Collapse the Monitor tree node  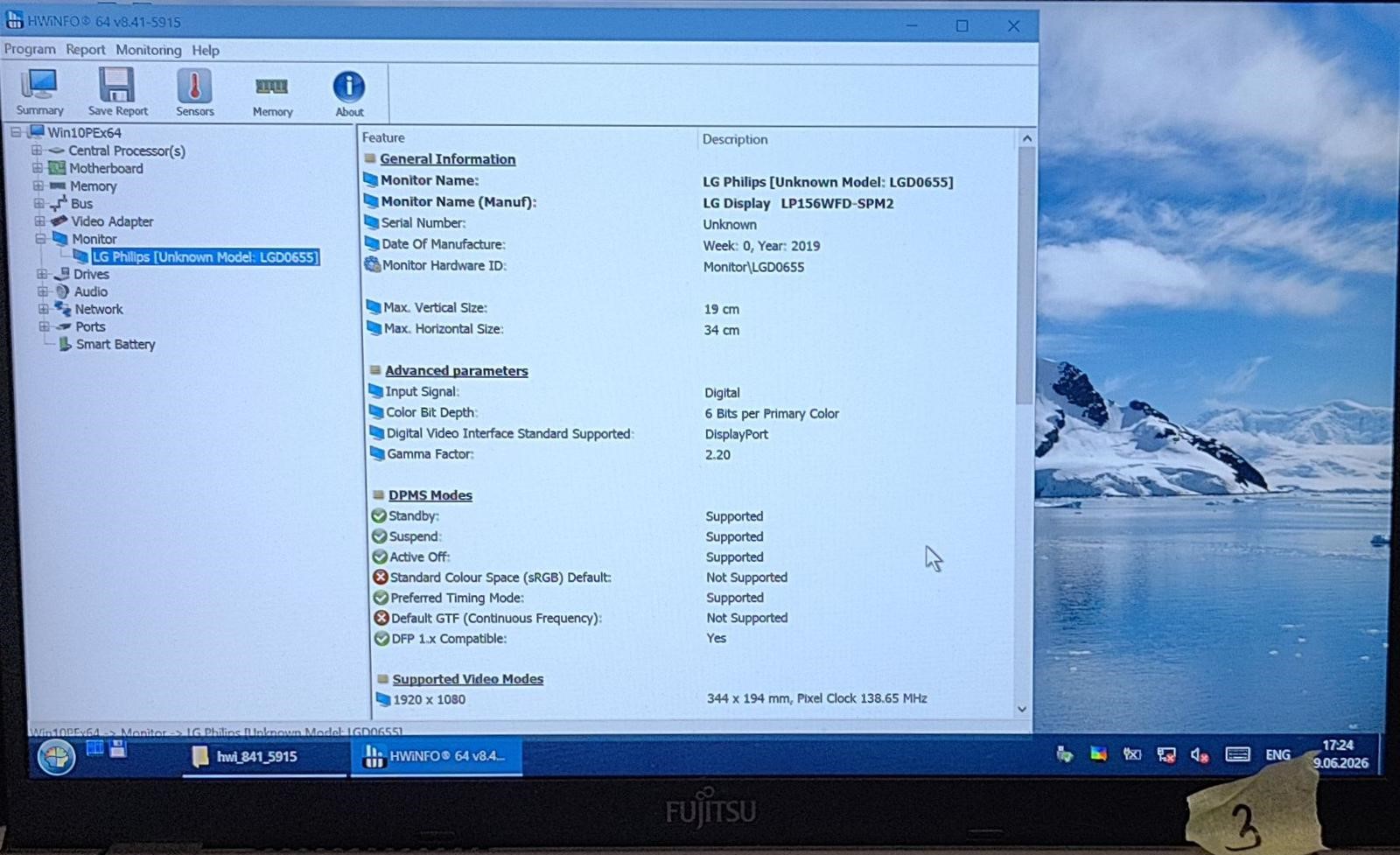[x=41, y=238]
